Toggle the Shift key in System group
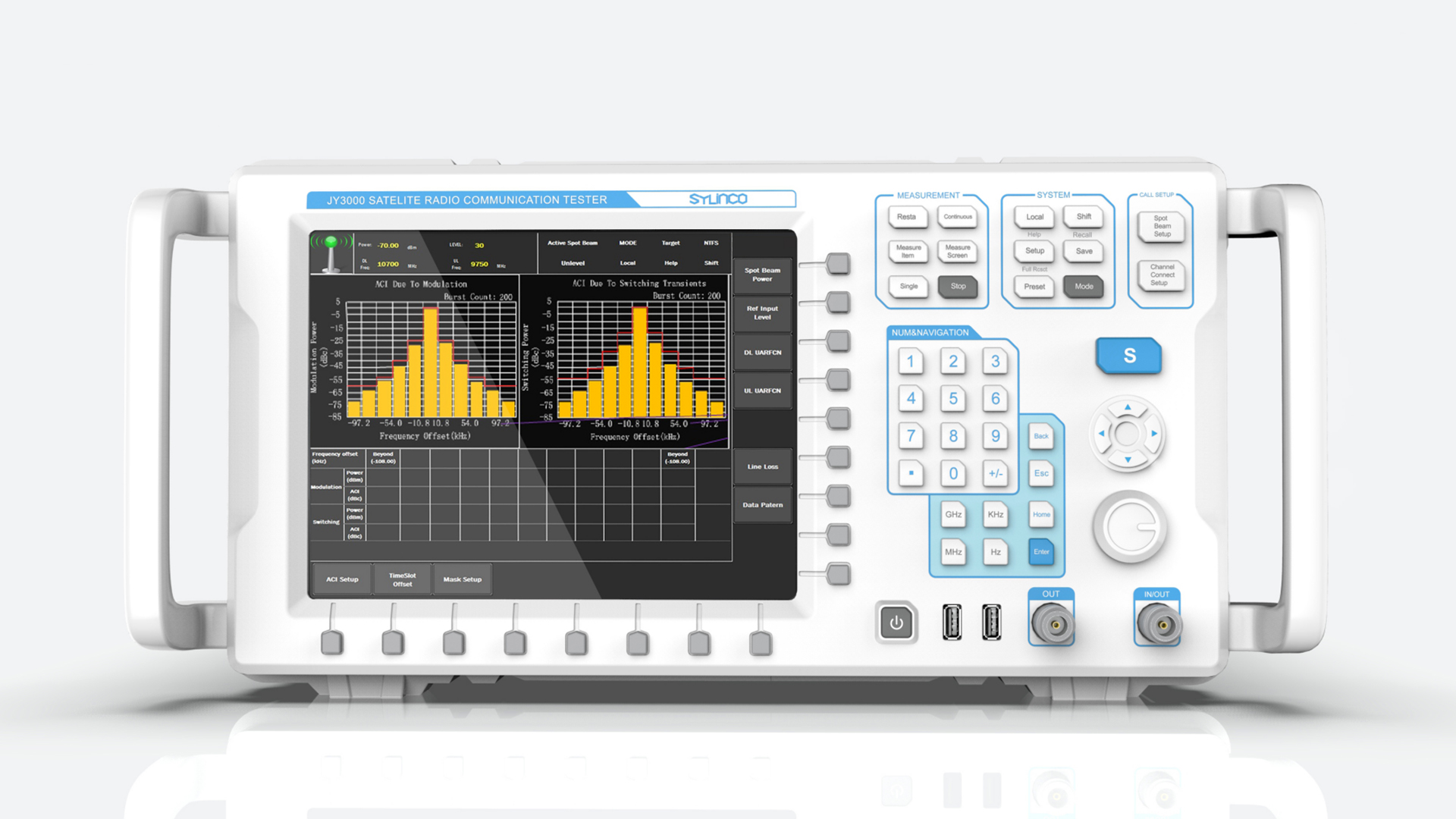The image size is (1456, 819). click(1084, 217)
